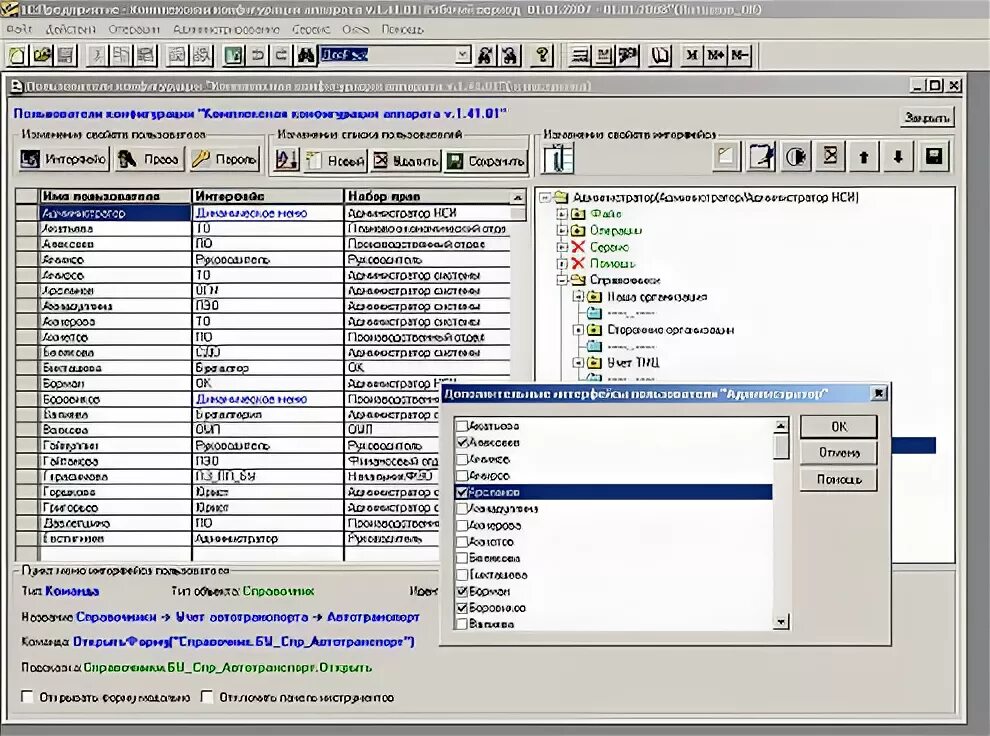Select 'Динамическое меню' cell in Администратор row
This screenshot has width=990, height=736.
coord(267,213)
